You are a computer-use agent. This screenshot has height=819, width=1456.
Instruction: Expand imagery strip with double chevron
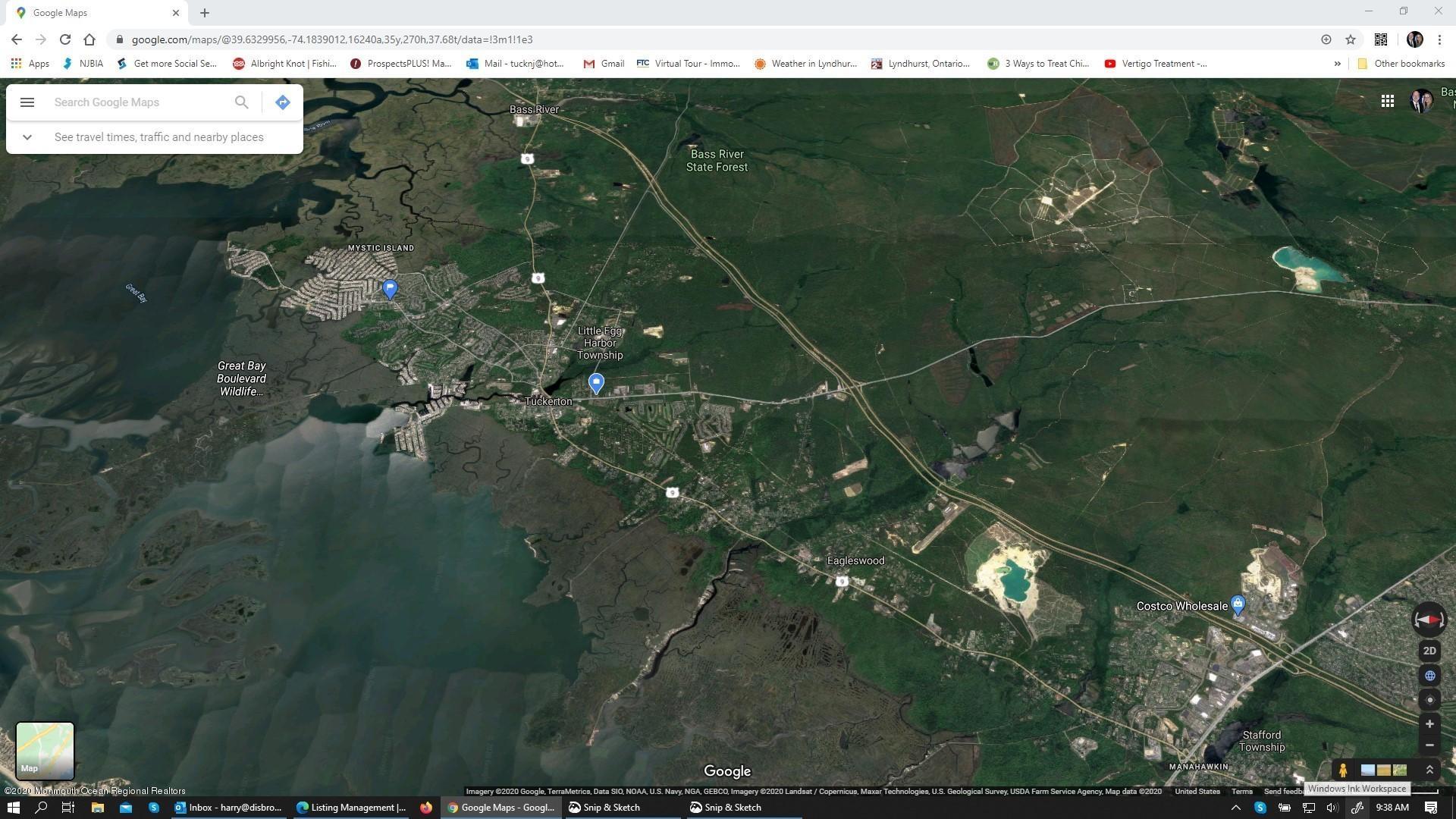[1429, 770]
